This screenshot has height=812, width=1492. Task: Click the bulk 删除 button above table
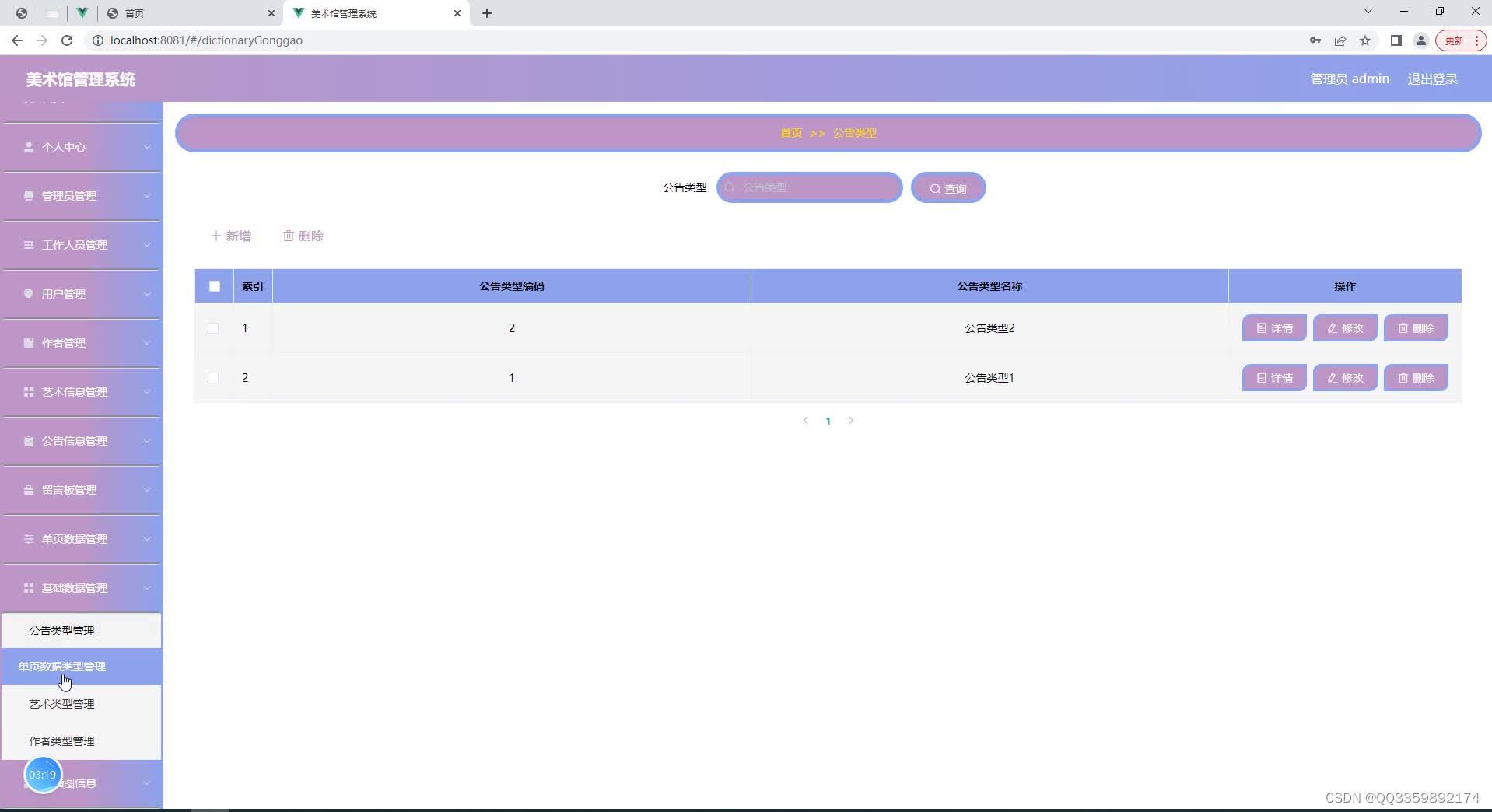click(x=303, y=236)
